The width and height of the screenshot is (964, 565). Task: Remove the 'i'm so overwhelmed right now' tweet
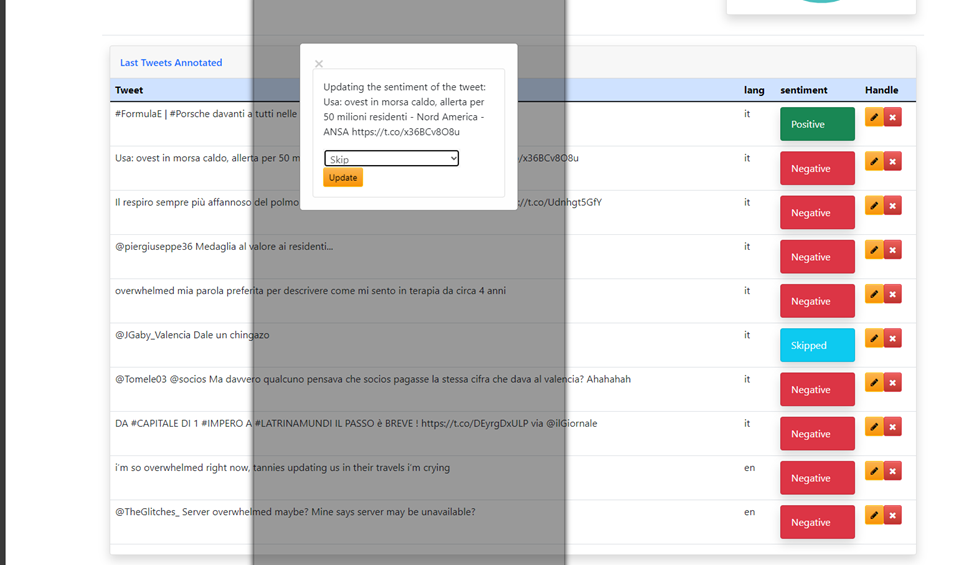(x=893, y=471)
